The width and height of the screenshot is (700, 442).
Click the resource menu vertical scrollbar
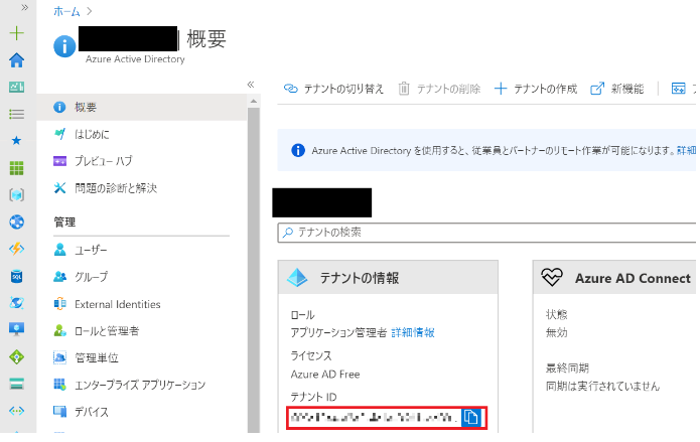(x=254, y=270)
